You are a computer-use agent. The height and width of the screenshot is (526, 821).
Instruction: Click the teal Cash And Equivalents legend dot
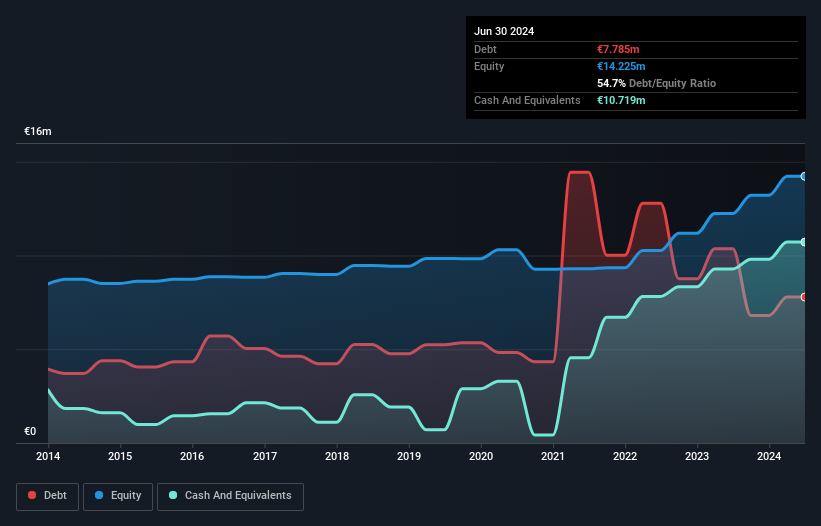(173, 495)
